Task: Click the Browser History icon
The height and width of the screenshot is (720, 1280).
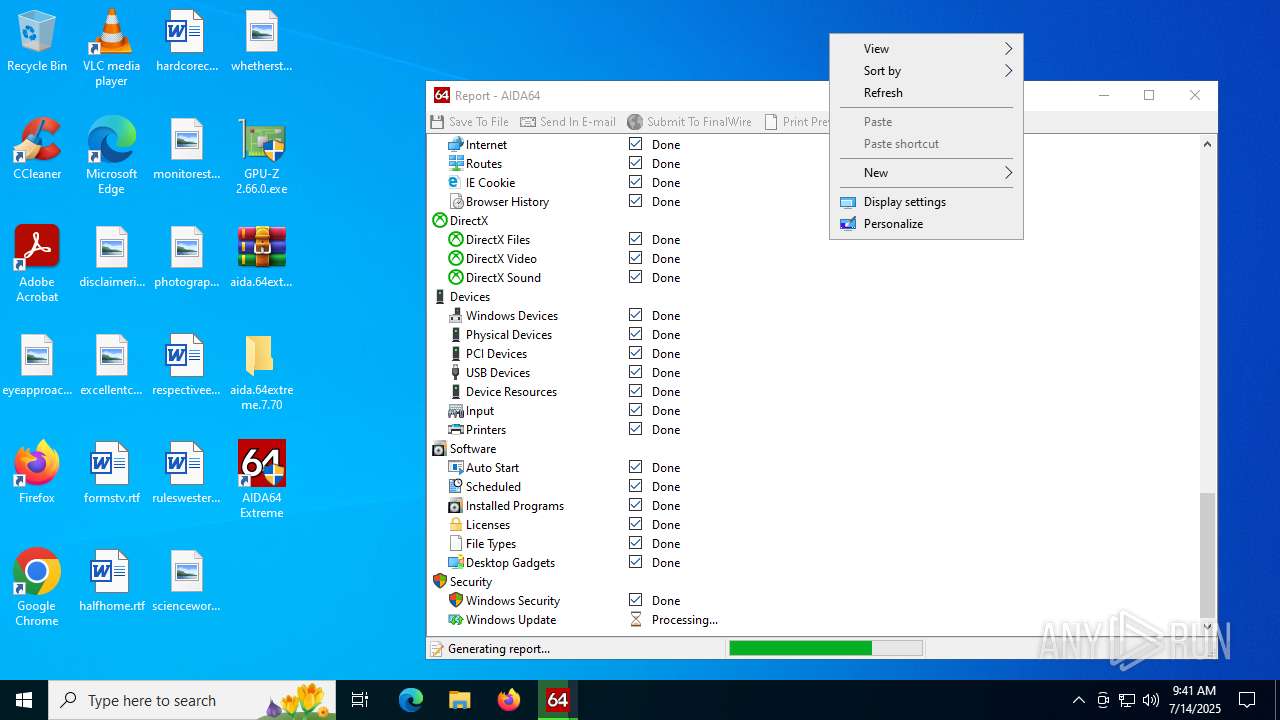Action: (456, 202)
